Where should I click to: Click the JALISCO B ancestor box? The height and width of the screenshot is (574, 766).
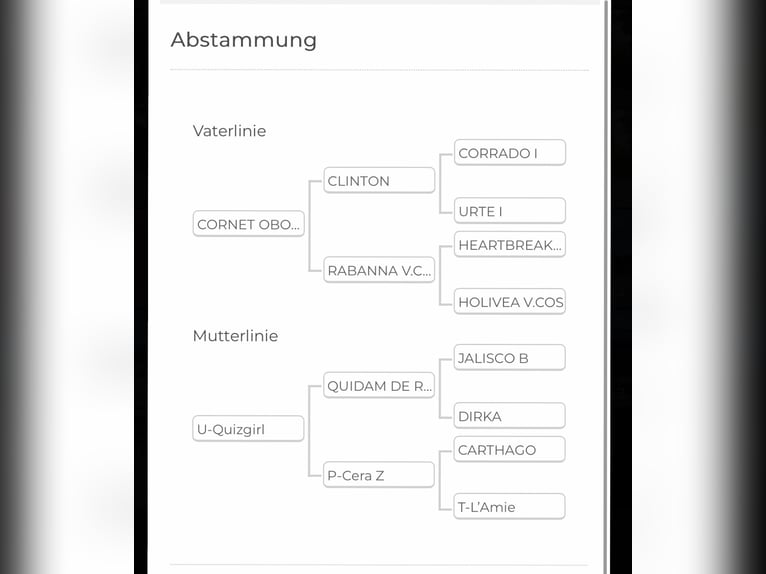510,358
